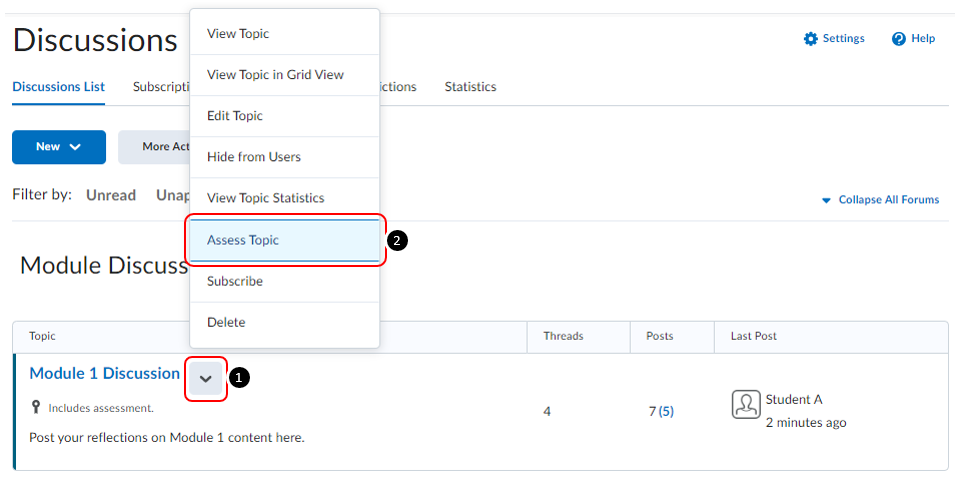Click Student A's profile avatar icon

(746, 405)
